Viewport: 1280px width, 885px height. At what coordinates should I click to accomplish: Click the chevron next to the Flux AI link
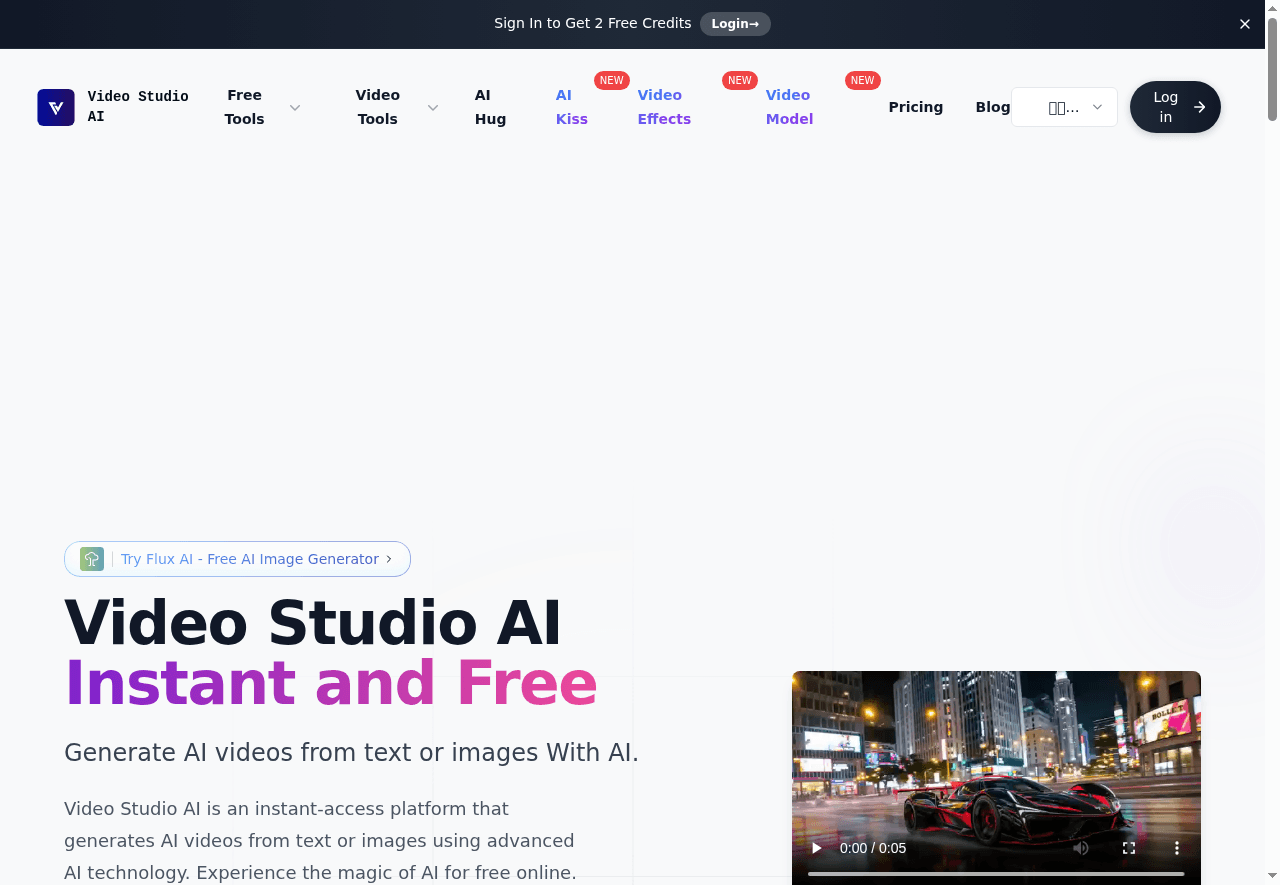tap(389, 559)
